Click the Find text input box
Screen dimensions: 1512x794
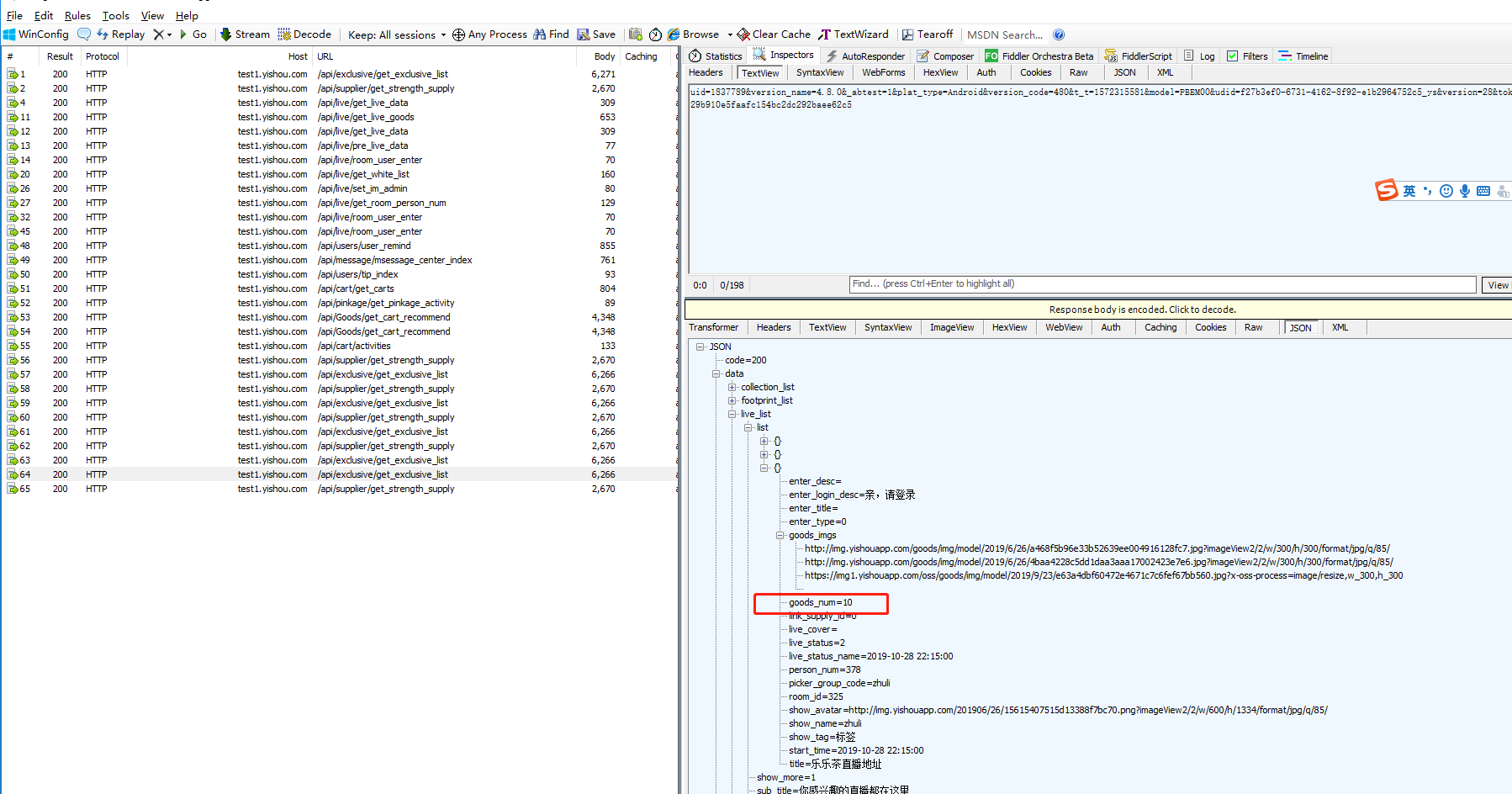click(1162, 284)
